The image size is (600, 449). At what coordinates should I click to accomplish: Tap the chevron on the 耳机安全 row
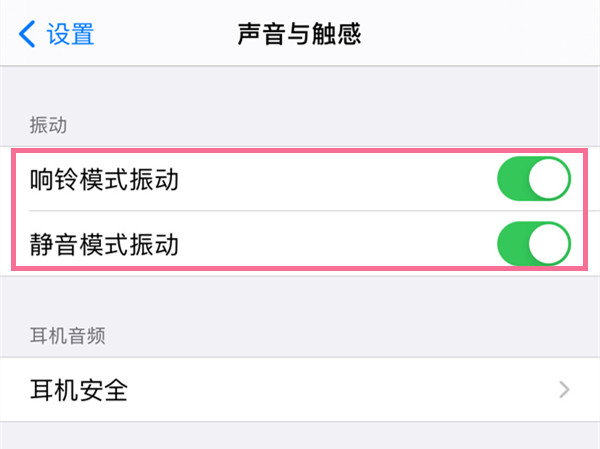pos(565,389)
